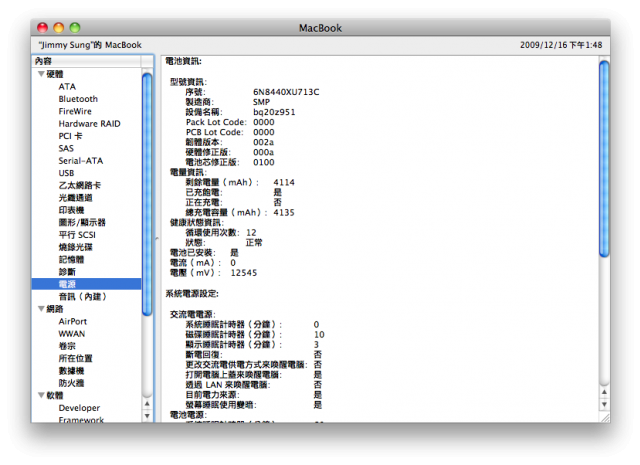Viewport: 640px width, 465px height.
Task: Select 印表機 printer entry
Action: click(x=71, y=210)
